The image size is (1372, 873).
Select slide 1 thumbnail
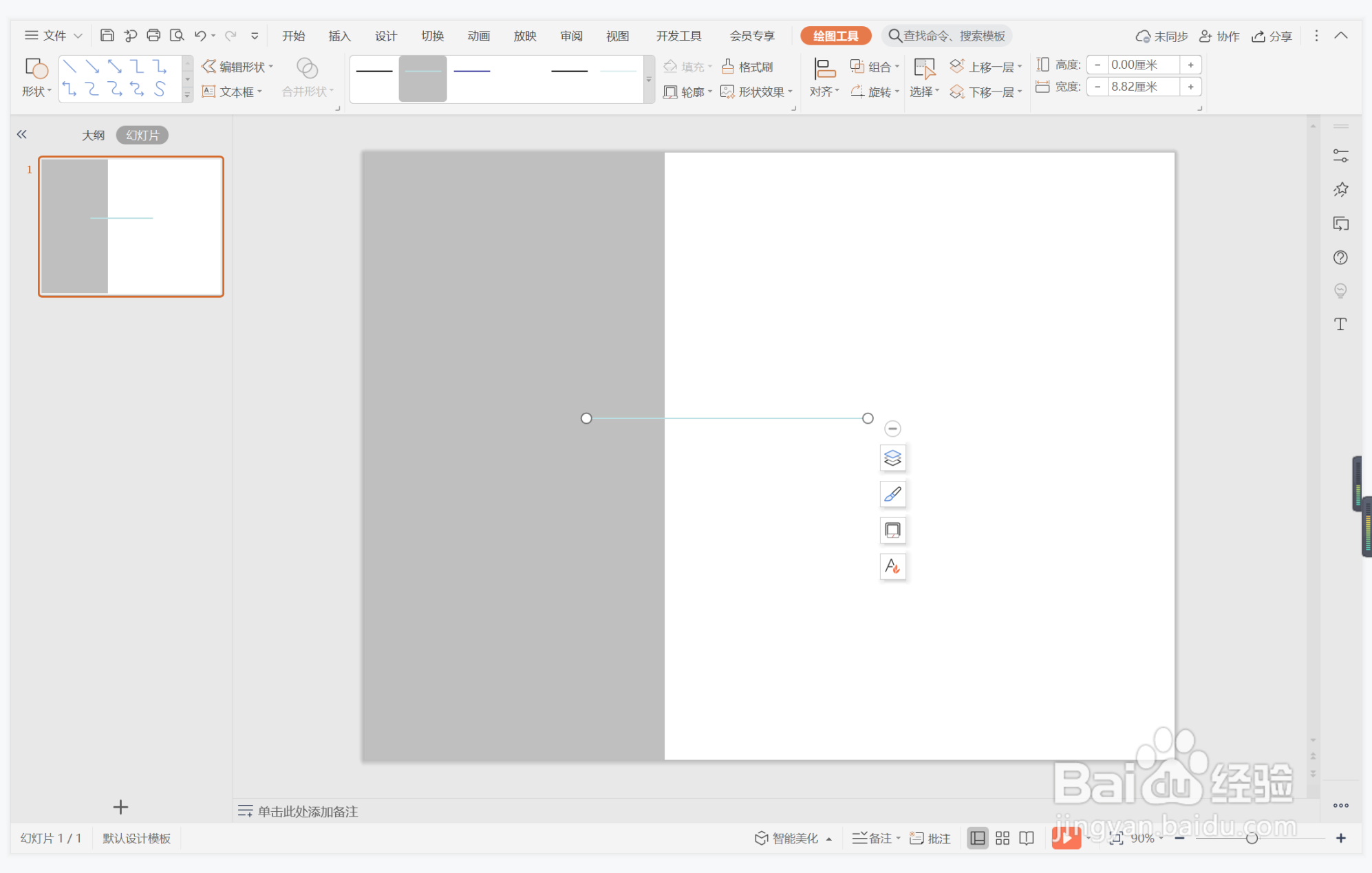[131, 226]
